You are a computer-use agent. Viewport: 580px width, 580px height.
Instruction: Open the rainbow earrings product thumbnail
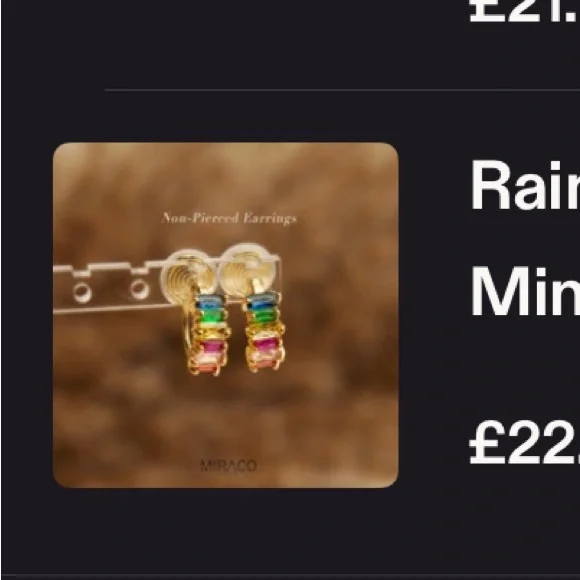226,315
